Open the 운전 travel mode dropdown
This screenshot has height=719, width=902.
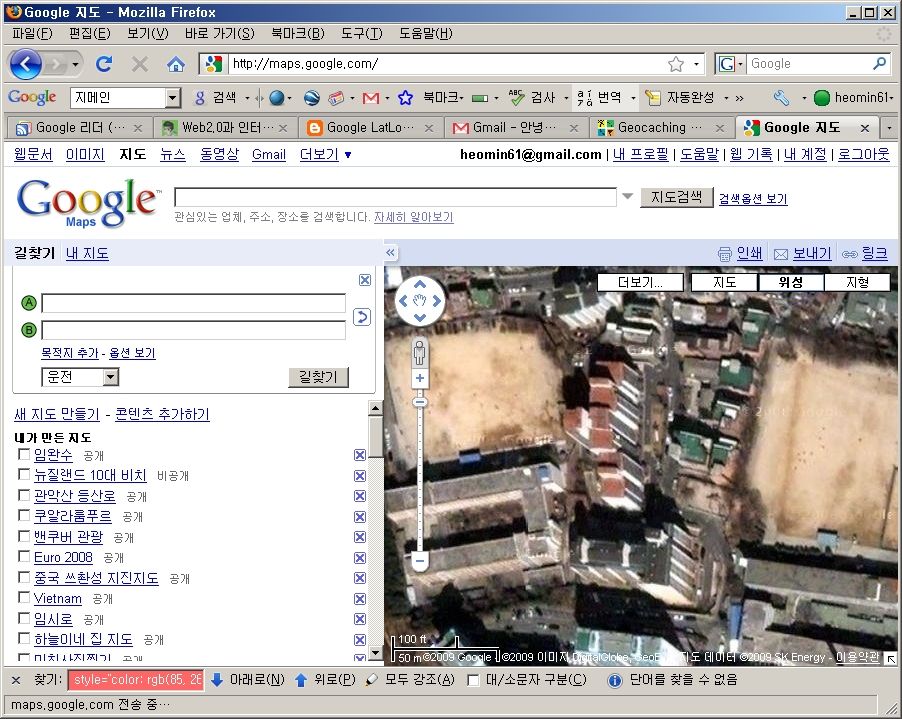(80, 377)
